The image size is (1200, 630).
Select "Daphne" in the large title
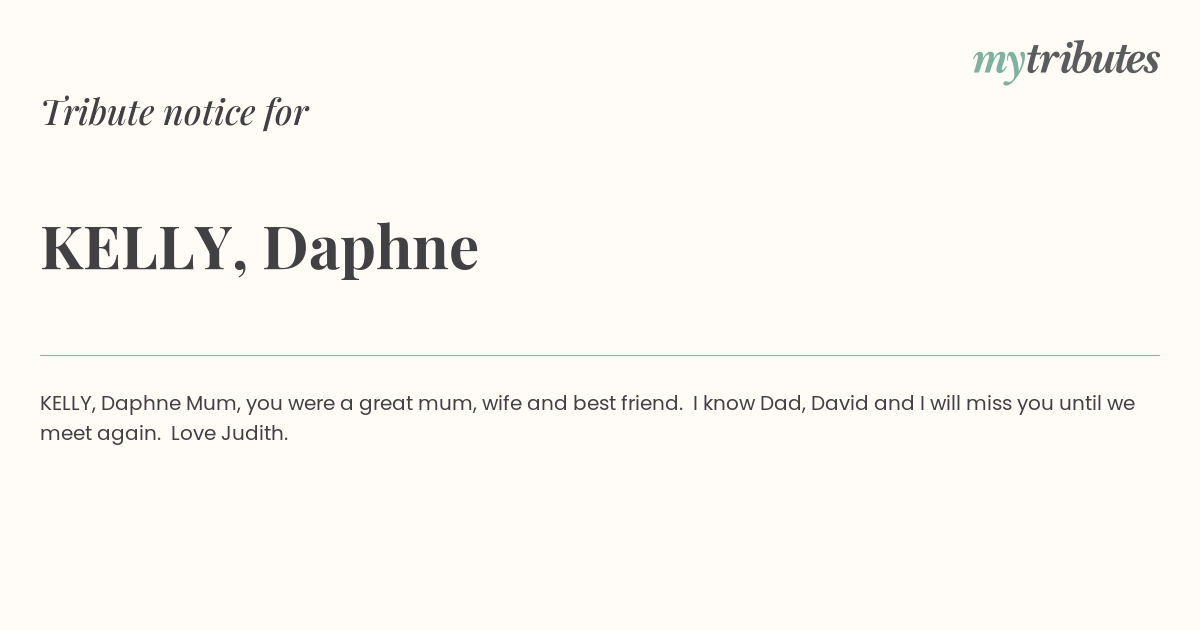[x=371, y=247]
